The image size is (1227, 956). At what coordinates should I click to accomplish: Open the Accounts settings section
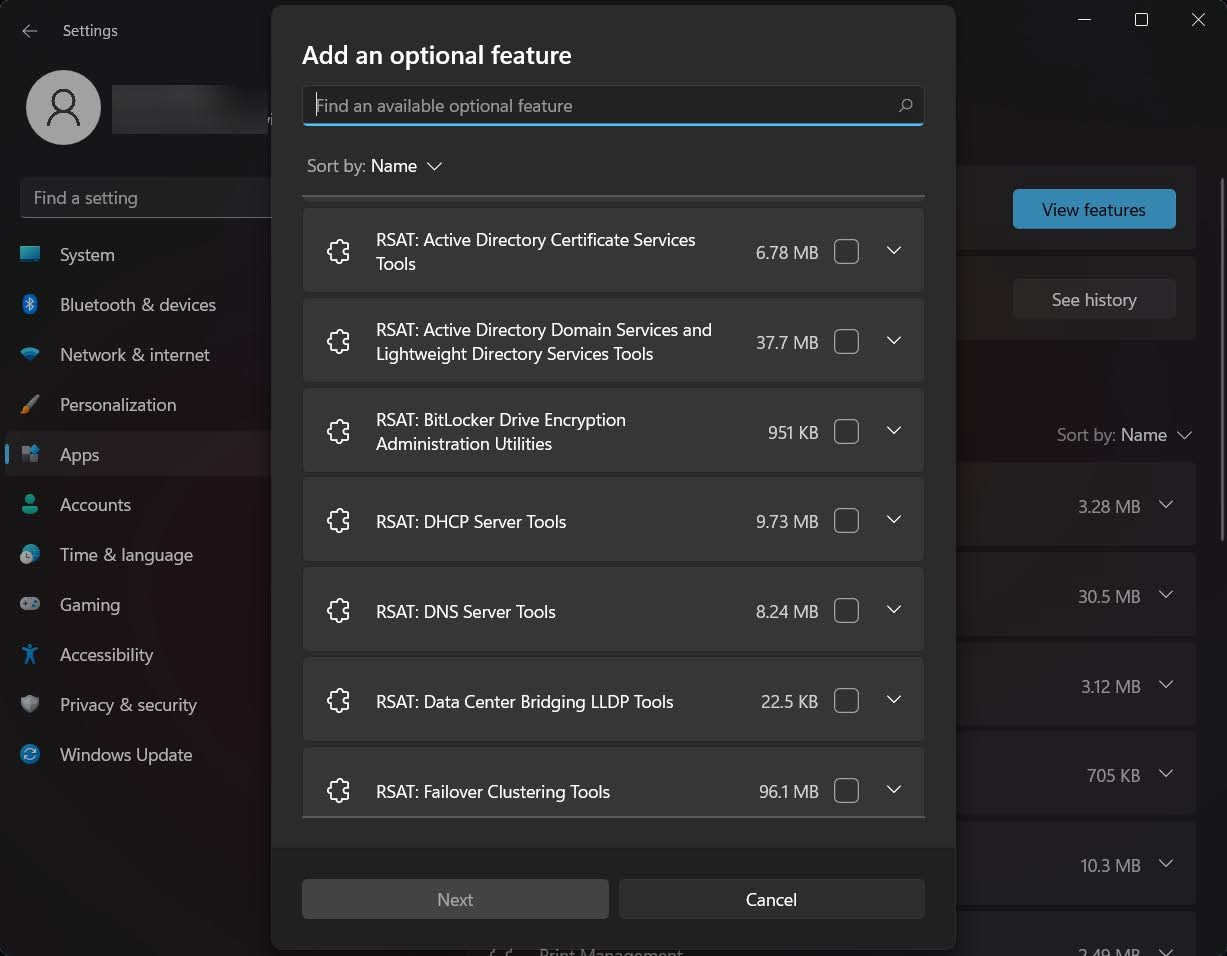(x=95, y=505)
